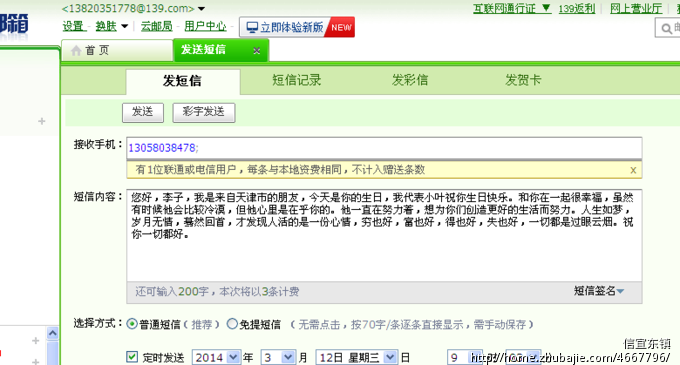Open the year 2014 dropdown
The image size is (680, 365).
pyautogui.click(x=216, y=357)
